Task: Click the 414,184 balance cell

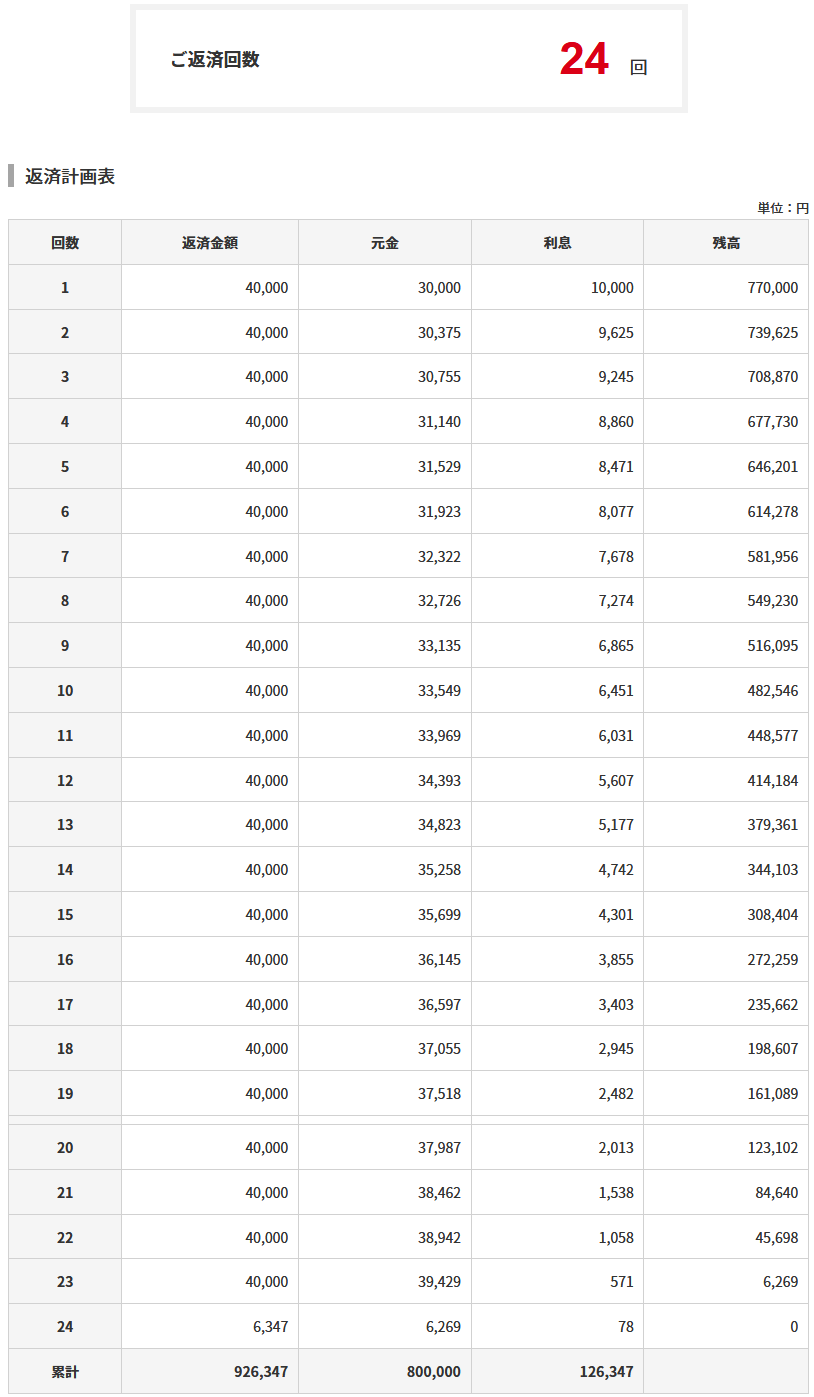Action: tap(772, 781)
